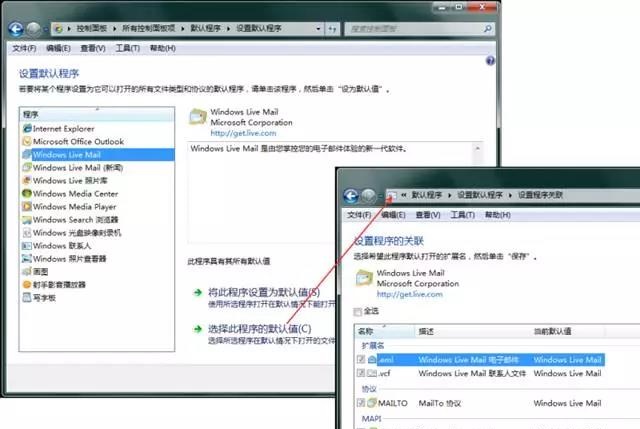Click the Windows 联系人 icon
Screen dimensions: 640x429
coord(27,246)
